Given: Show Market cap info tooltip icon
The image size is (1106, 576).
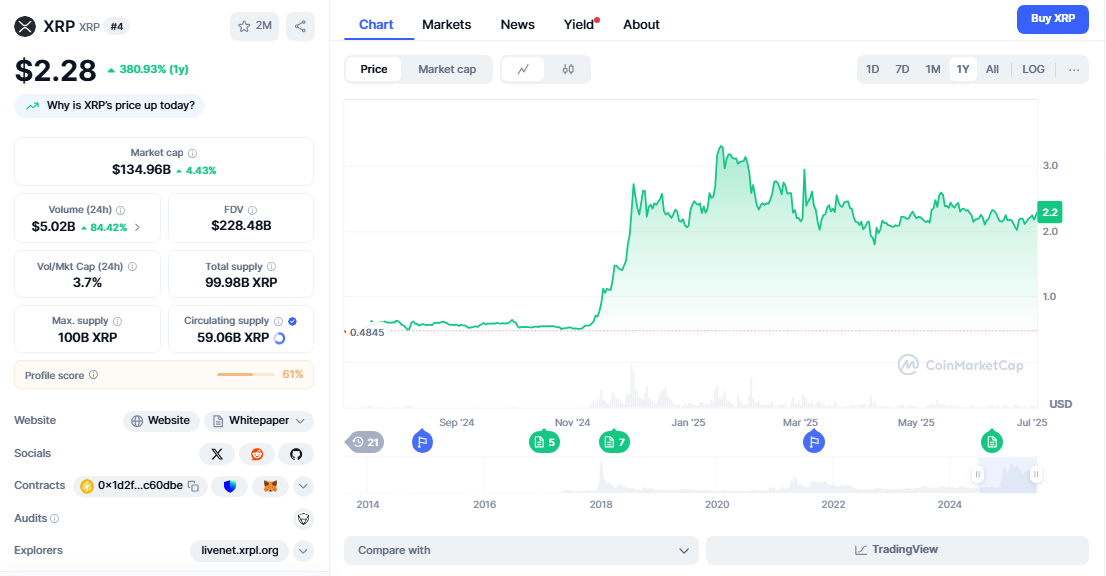Looking at the screenshot, I should click(193, 153).
